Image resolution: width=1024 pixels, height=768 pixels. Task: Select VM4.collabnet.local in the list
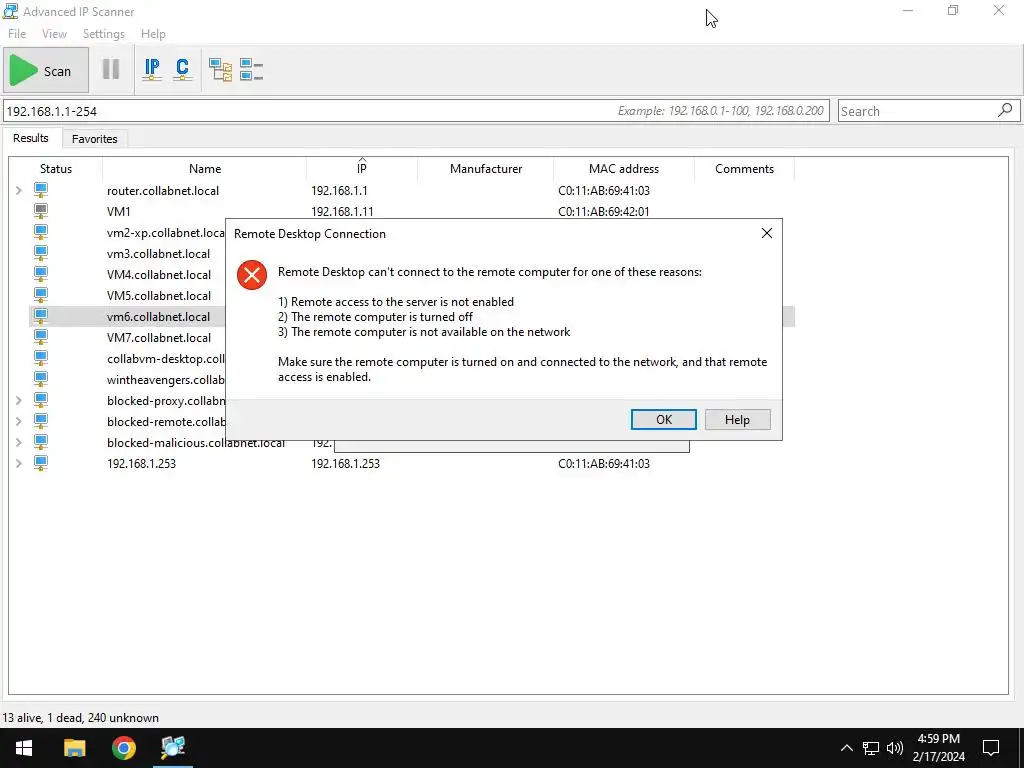[x=159, y=274]
